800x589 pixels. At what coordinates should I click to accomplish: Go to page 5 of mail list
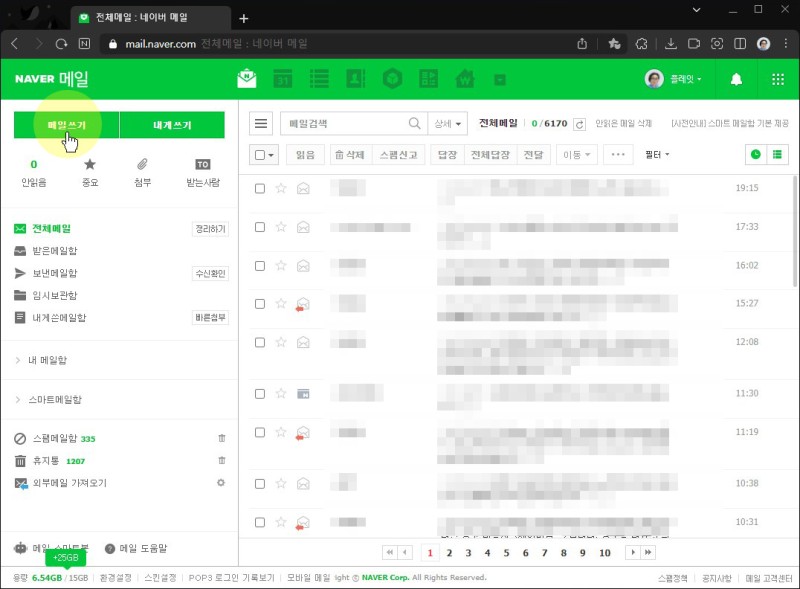click(x=506, y=553)
